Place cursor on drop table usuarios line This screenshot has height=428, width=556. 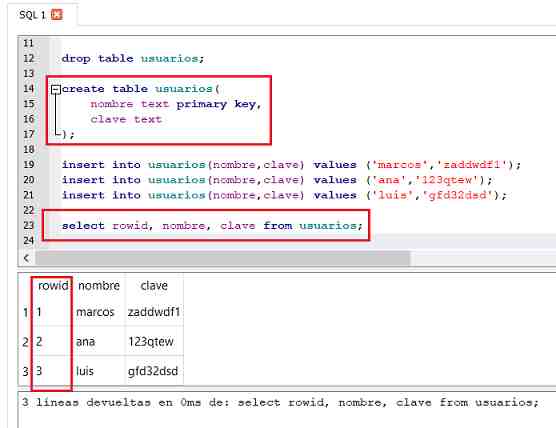(133, 59)
